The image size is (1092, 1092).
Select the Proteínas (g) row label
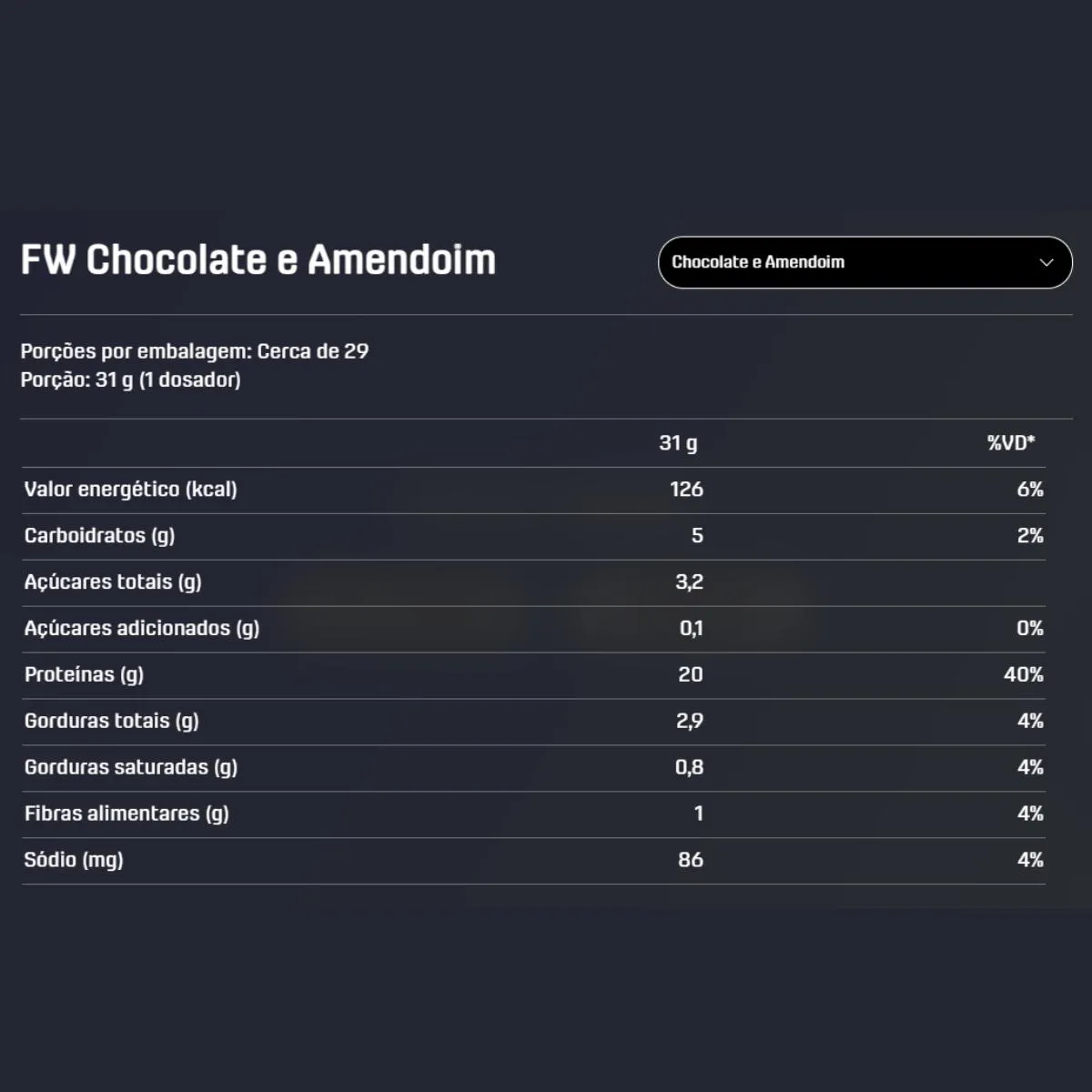[84, 675]
